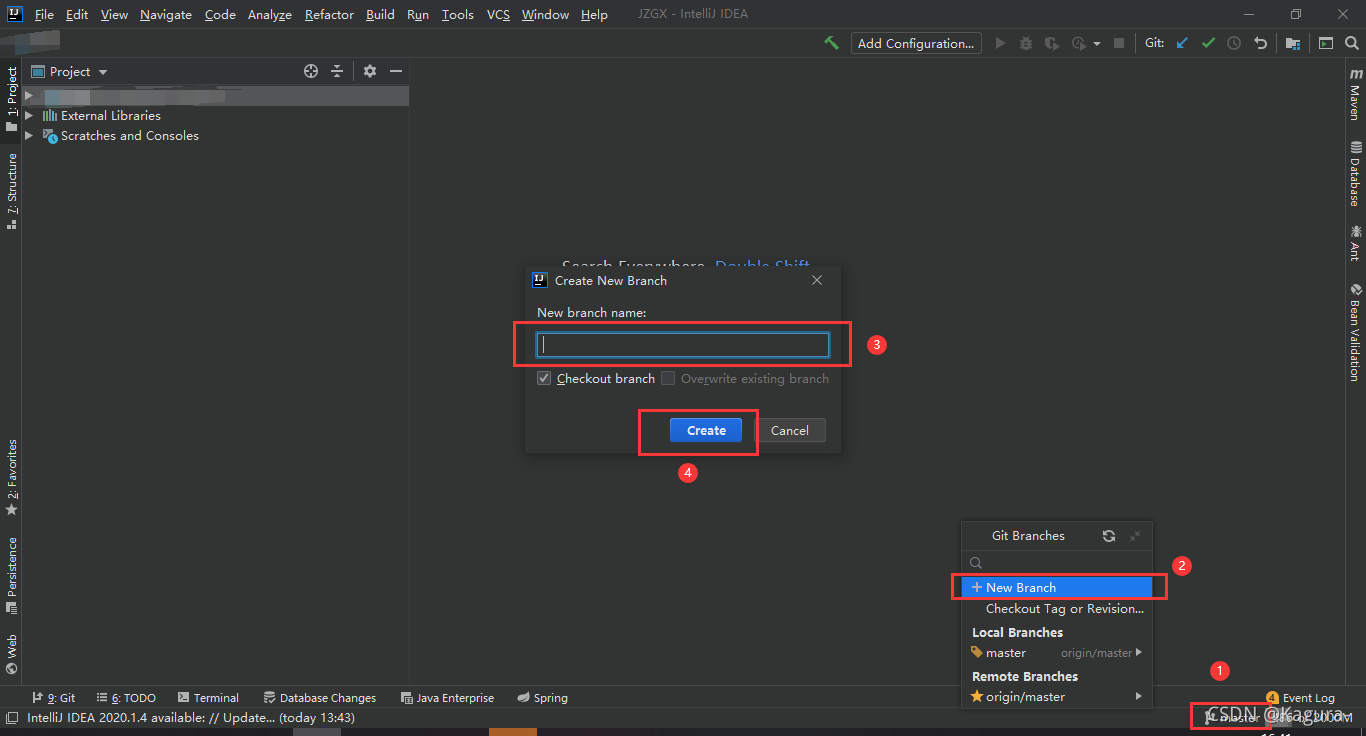Expand origin/master remote branch submenu

coord(1138,696)
